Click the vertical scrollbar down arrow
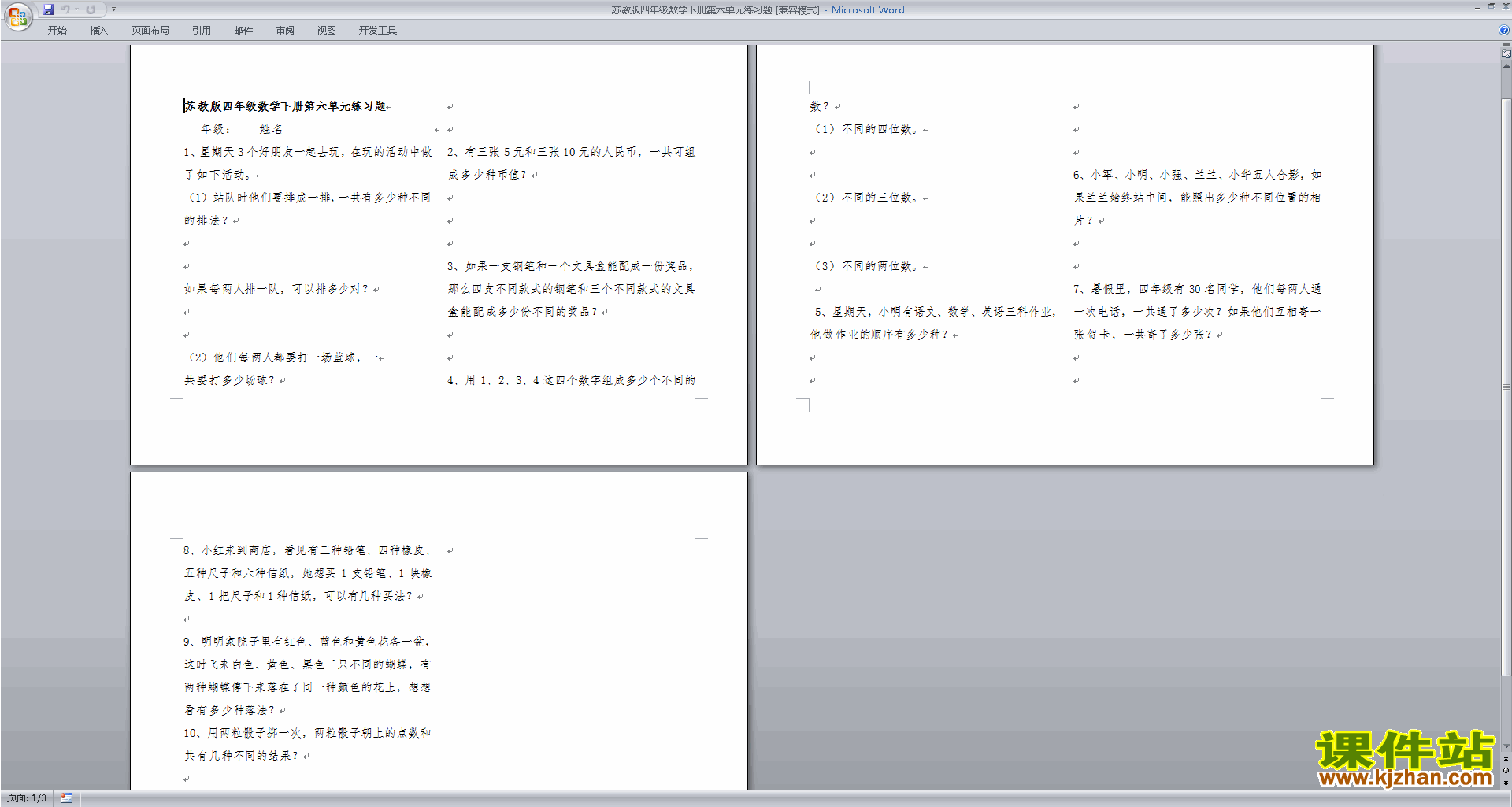1512x807 pixels. (x=1506, y=746)
